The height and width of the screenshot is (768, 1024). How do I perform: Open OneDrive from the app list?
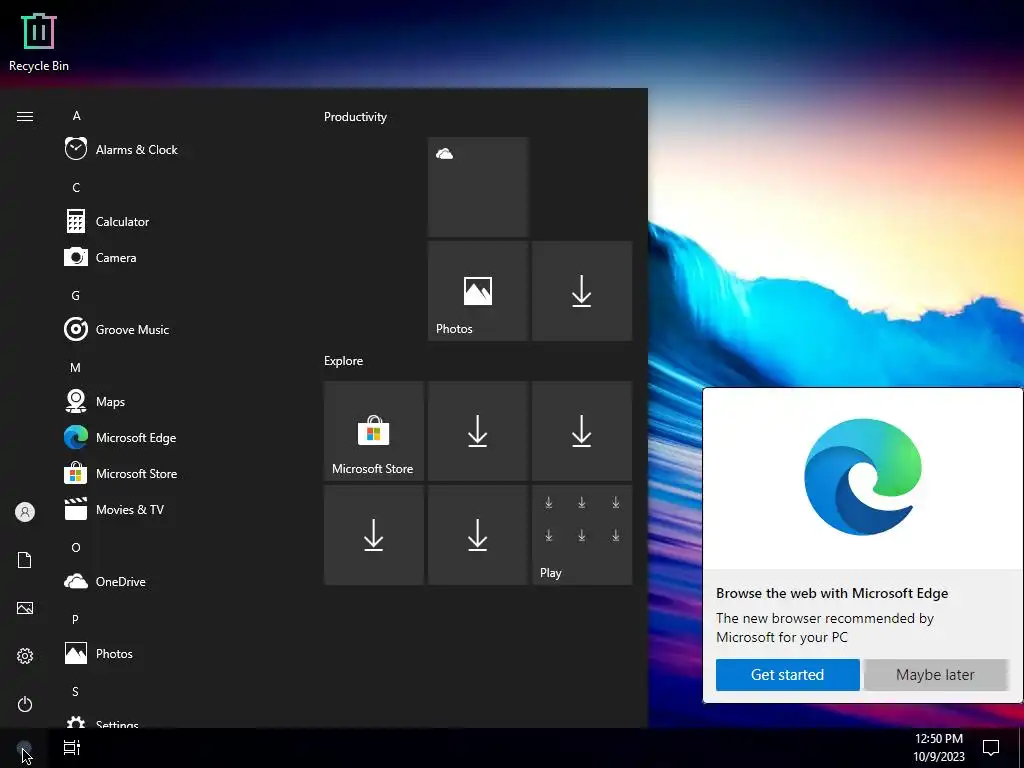[x=105, y=581]
